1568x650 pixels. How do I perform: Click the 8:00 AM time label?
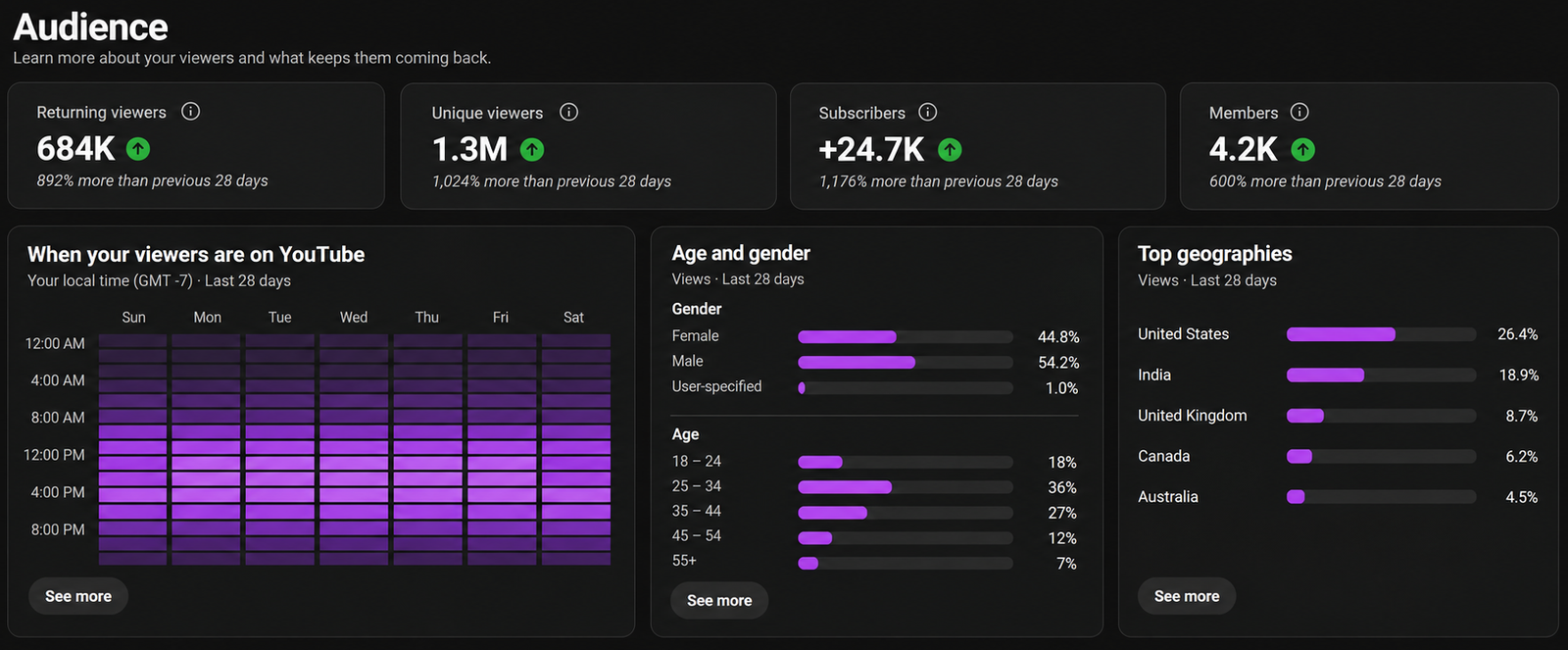click(58, 418)
